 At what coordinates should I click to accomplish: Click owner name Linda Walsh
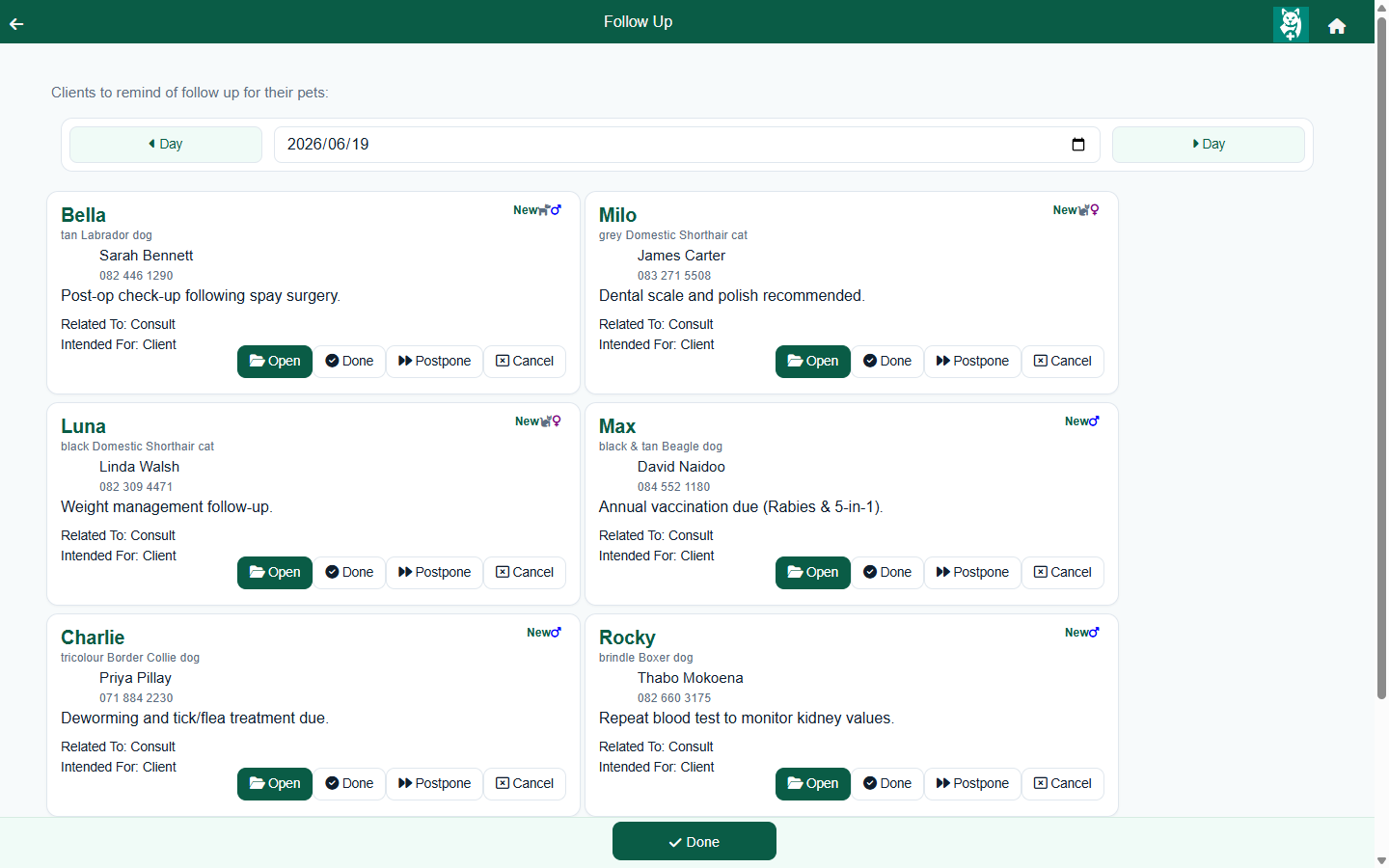[x=139, y=467]
